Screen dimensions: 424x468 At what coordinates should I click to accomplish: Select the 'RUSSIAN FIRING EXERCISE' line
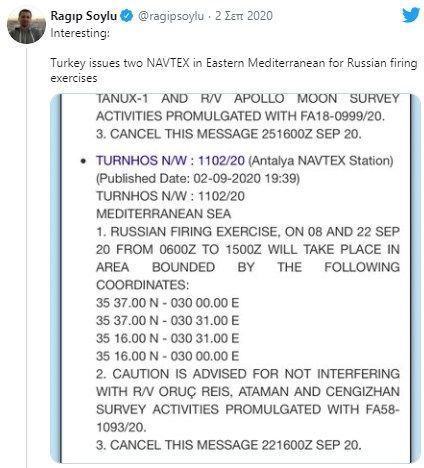coord(248,232)
